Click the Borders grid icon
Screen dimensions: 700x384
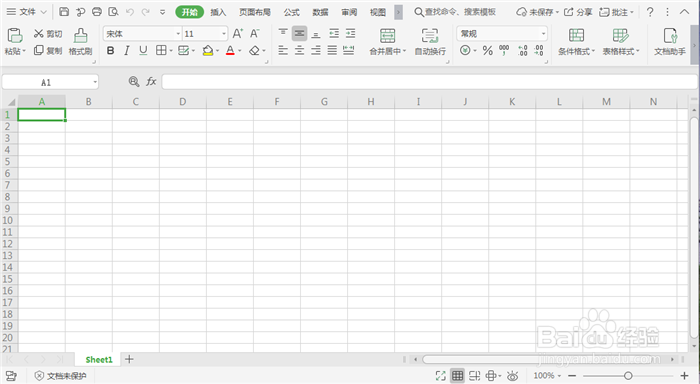pos(161,50)
